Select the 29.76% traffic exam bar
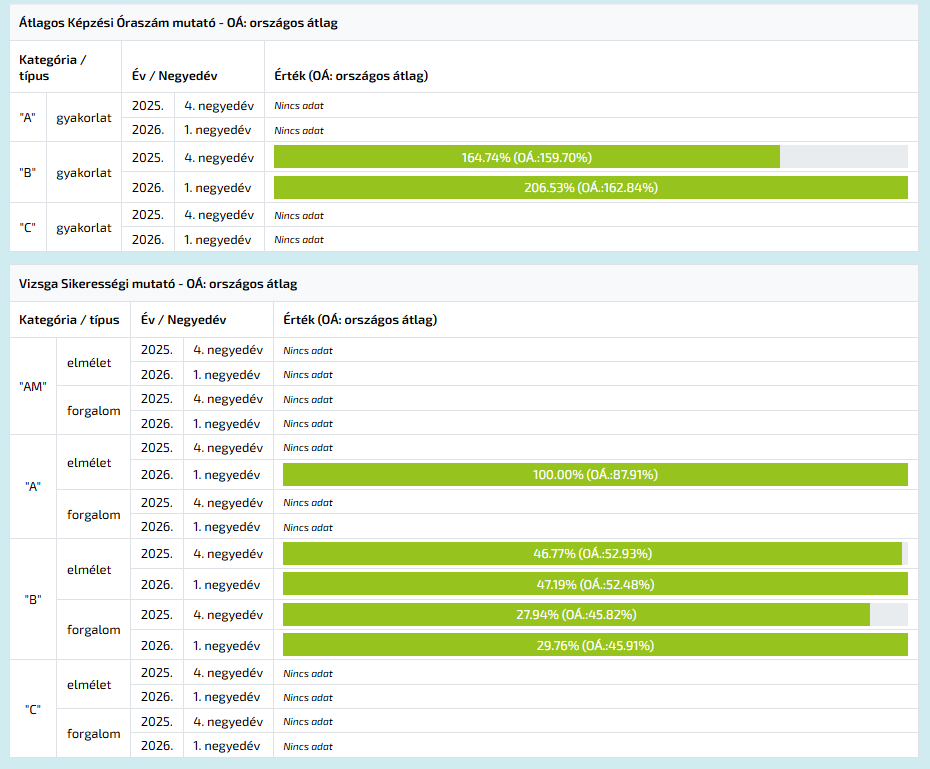930x769 pixels. pyautogui.click(x=595, y=645)
